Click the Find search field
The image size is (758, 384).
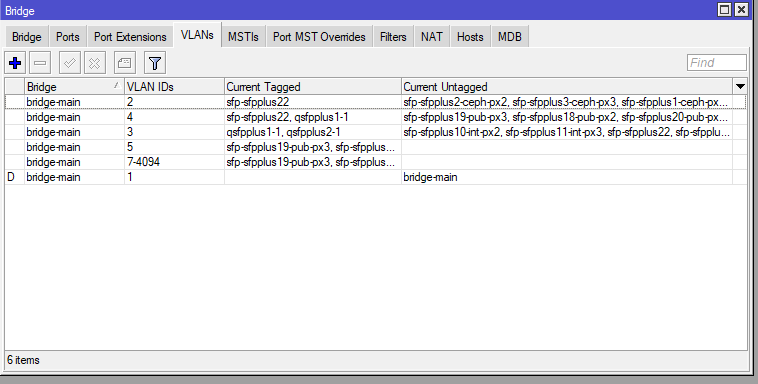[x=717, y=63]
